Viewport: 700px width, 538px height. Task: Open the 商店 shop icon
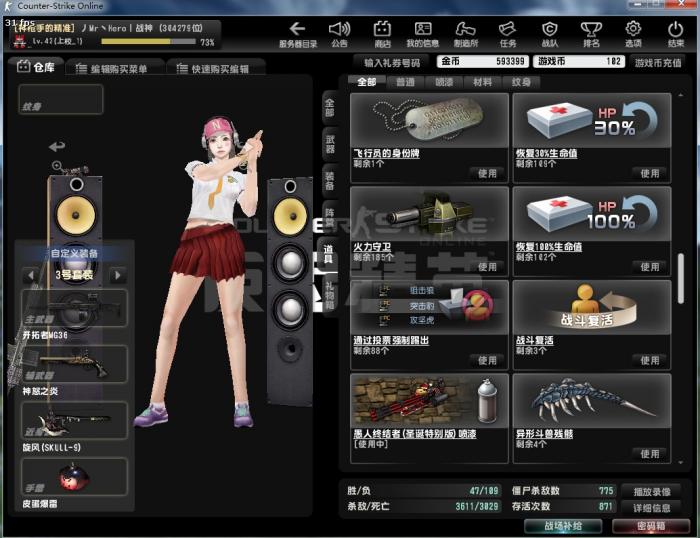382,34
